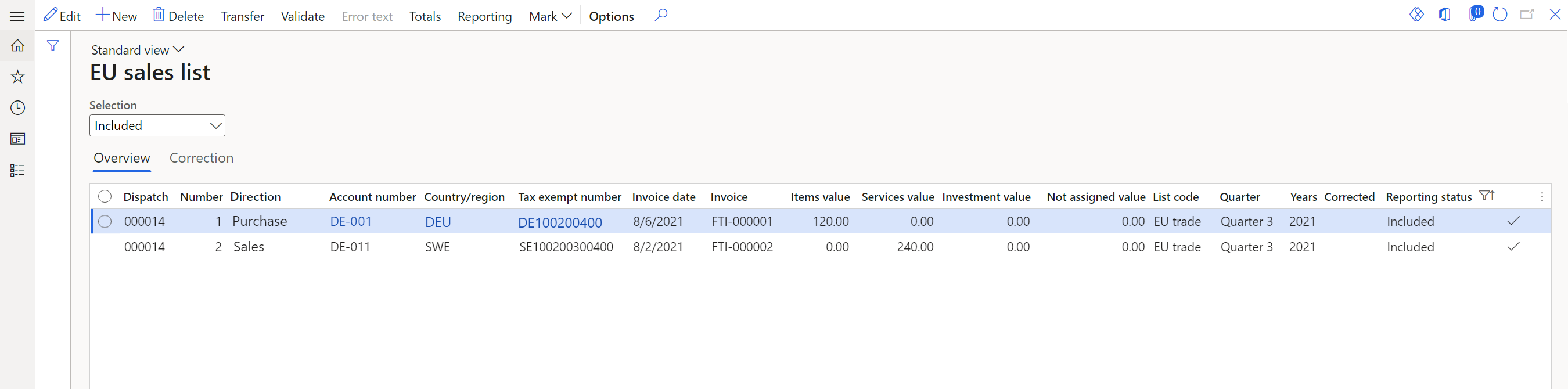This screenshot has height=389, width=1568.
Task: Refresh the page using the refresh icon
Action: (x=1500, y=15)
